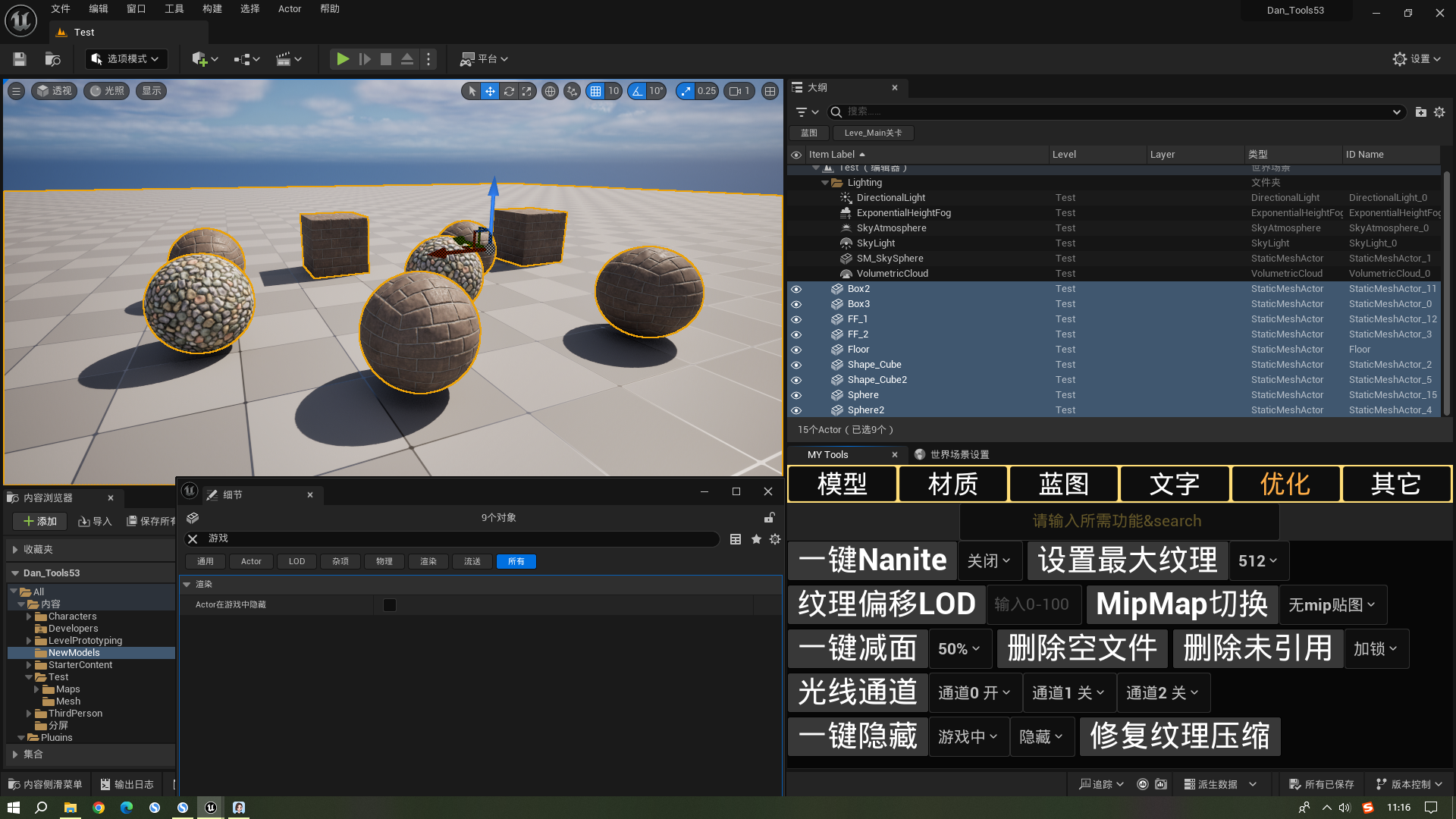Activate the select objects tool
1456x819 pixels.
(x=472, y=91)
